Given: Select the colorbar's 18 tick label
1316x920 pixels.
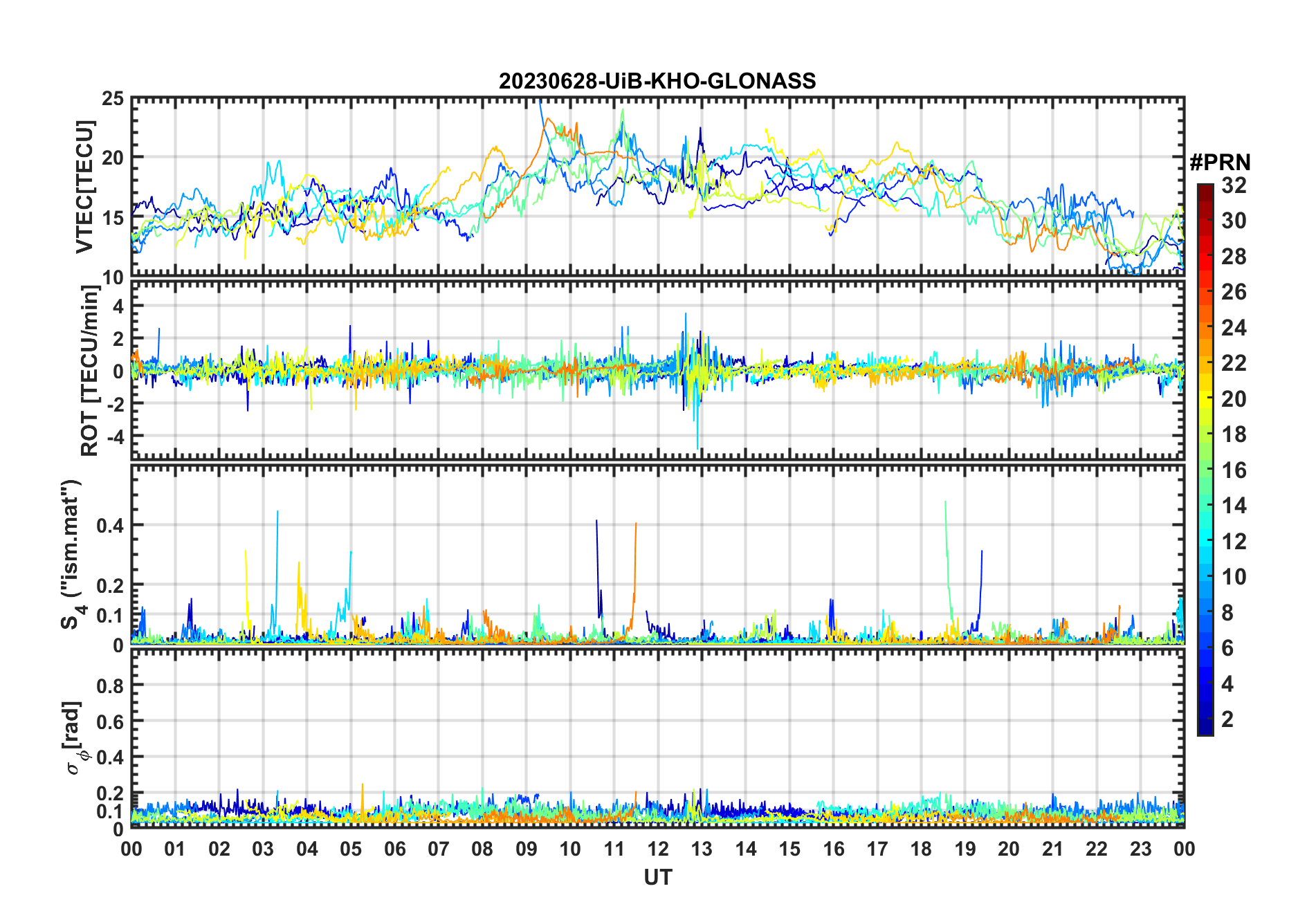Looking at the screenshot, I should click(1234, 434).
